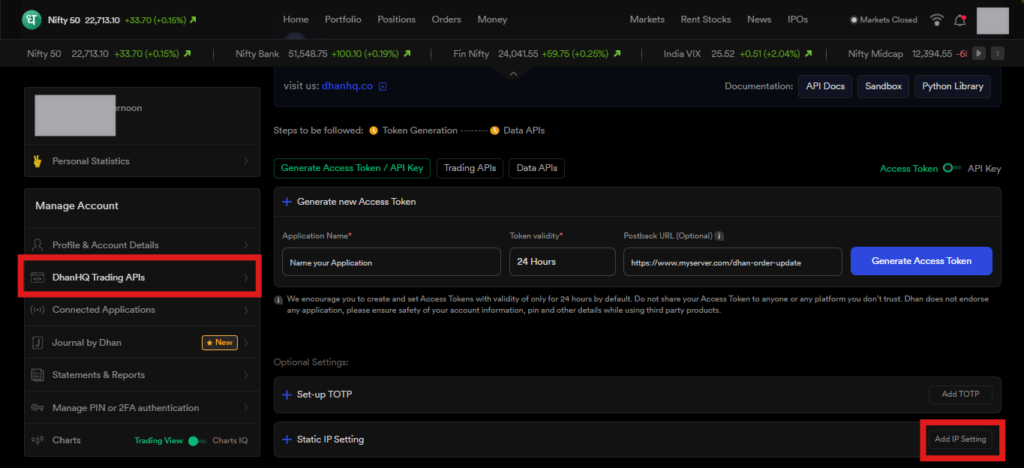
Task: Click the Application Name input field
Action: [x=391, y=262]
